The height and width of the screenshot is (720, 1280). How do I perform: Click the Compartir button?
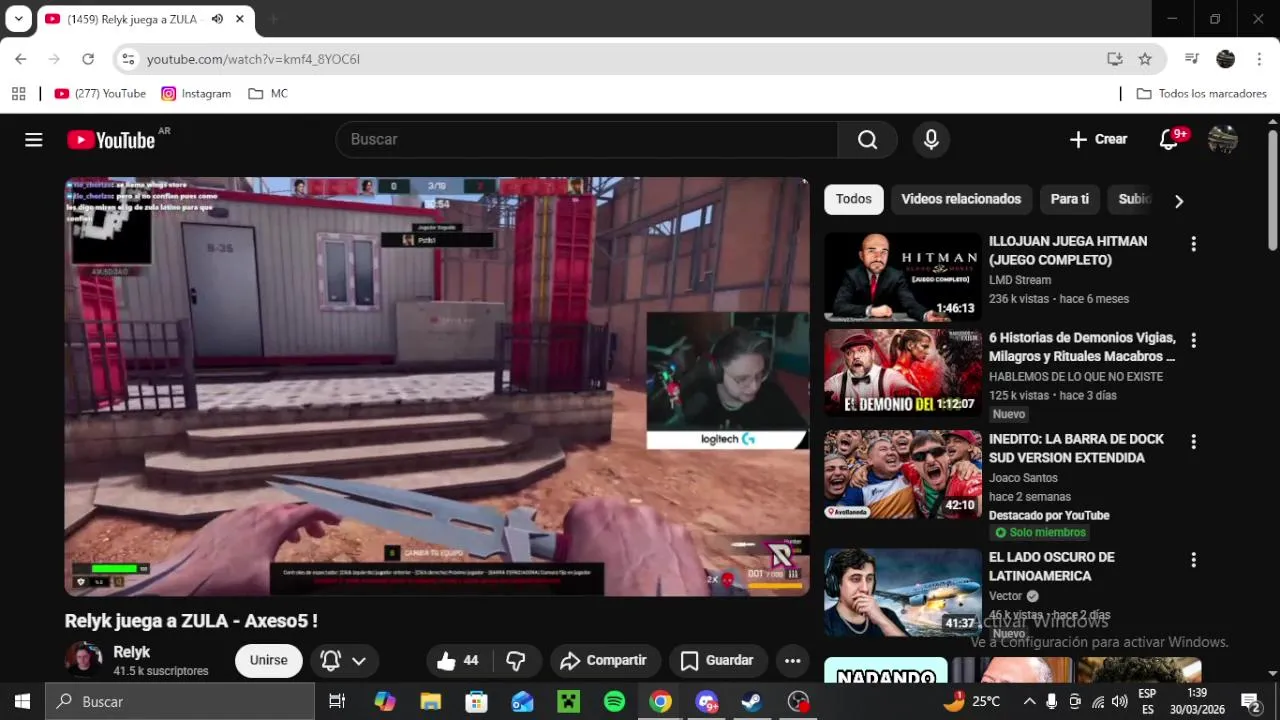pos(605,660)
